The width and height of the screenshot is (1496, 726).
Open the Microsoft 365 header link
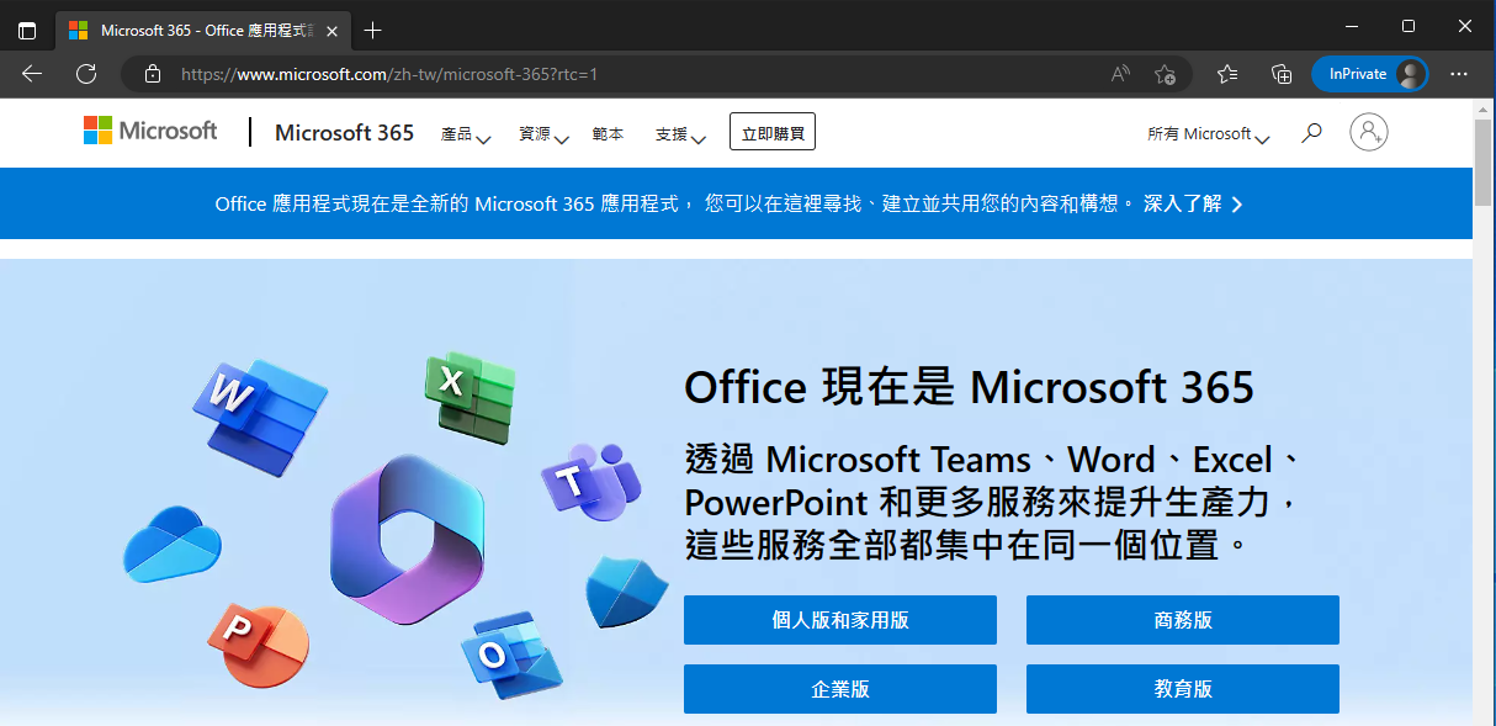tap(344, 133)
